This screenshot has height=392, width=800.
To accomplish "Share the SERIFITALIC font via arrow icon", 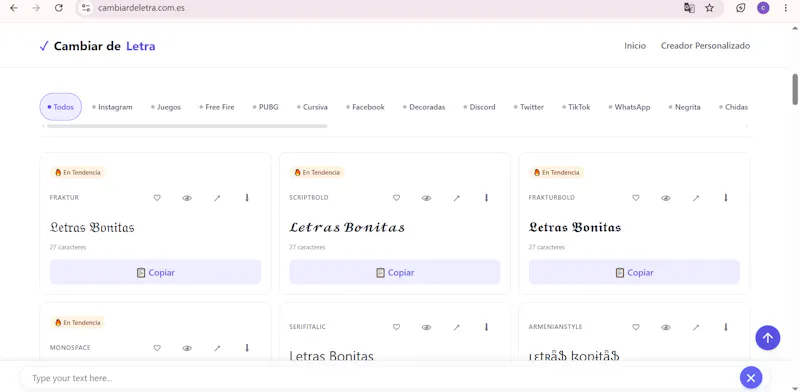I will pyautogui.click(x=456, y=327).
